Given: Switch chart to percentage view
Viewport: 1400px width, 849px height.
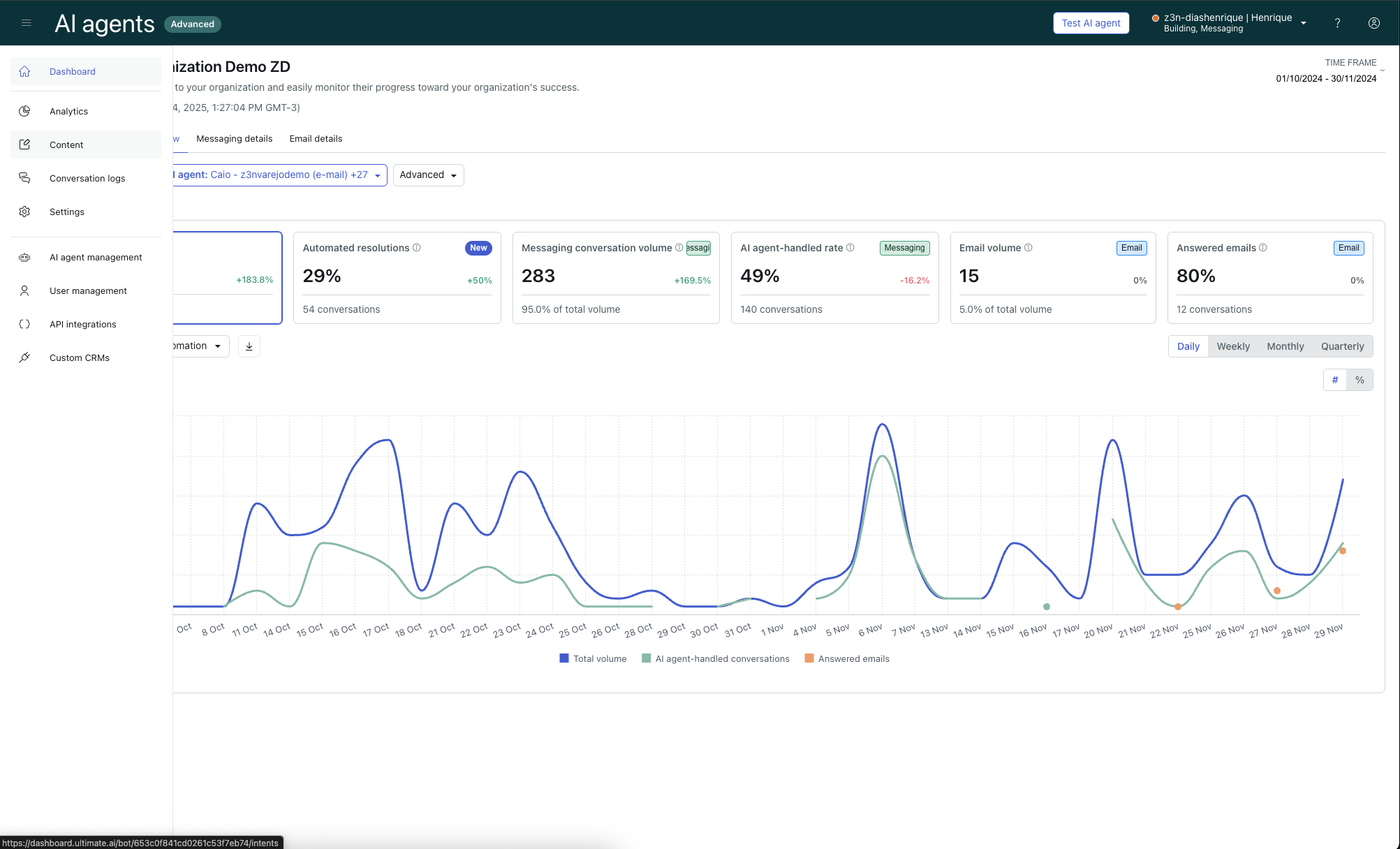Looking at the screenshot, I should coord(1360,380).
